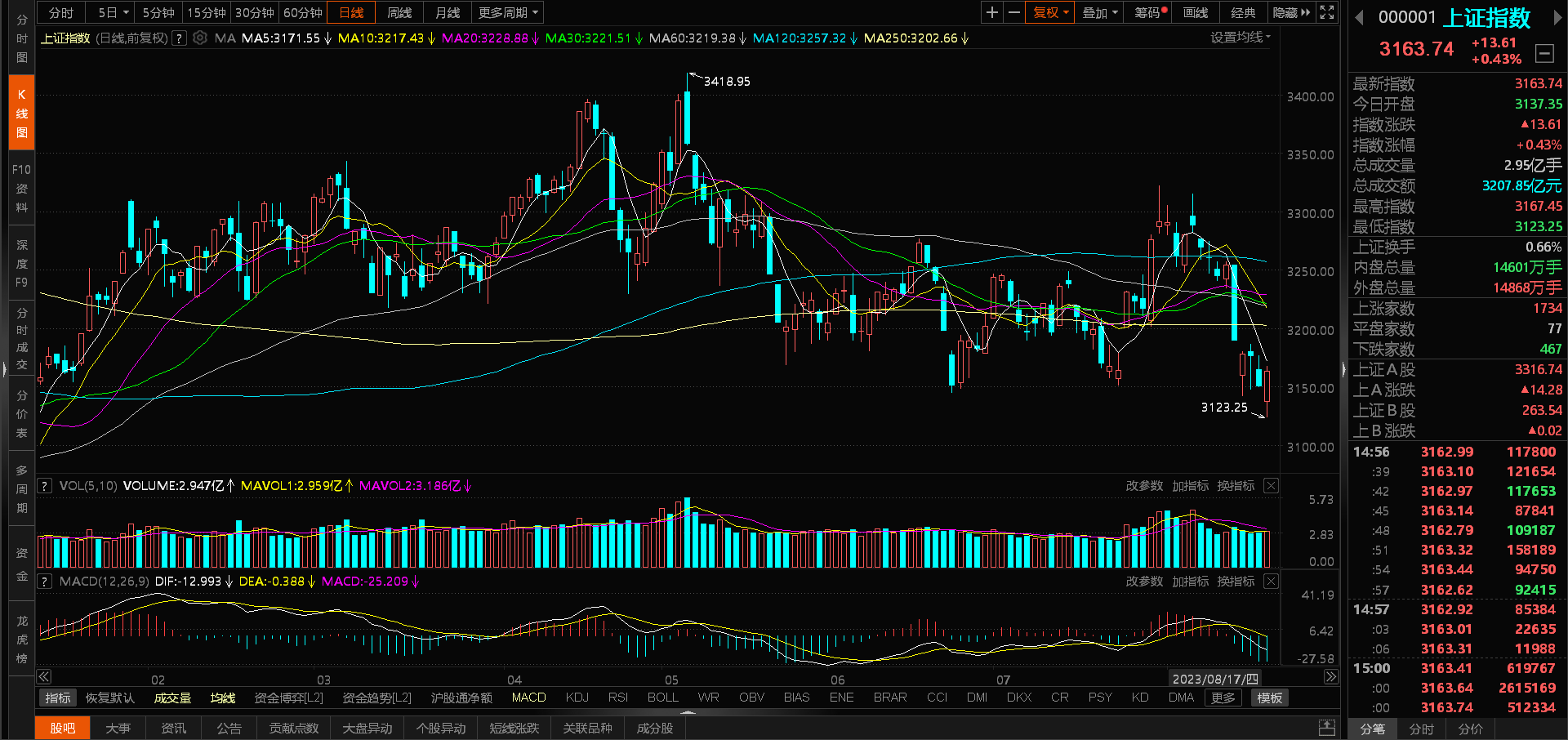The height and width of the screenshot is (740, 1568).
Task: Close the MACD indicator panel
Action: tap(1271, 582)
